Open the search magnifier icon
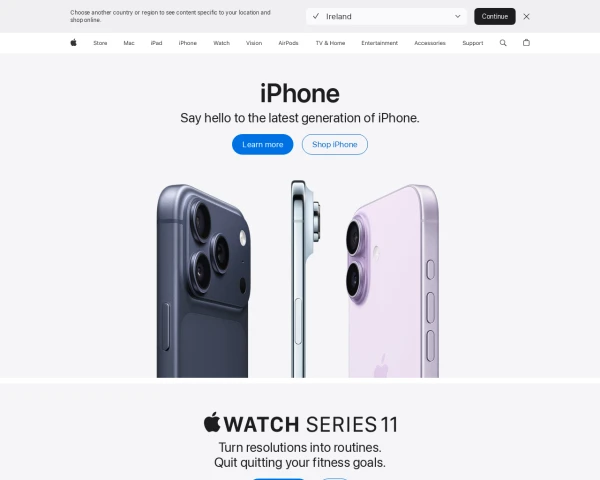The height and width of the screenshot is (480, 600). pyautogui.click(x=503, y=43)
